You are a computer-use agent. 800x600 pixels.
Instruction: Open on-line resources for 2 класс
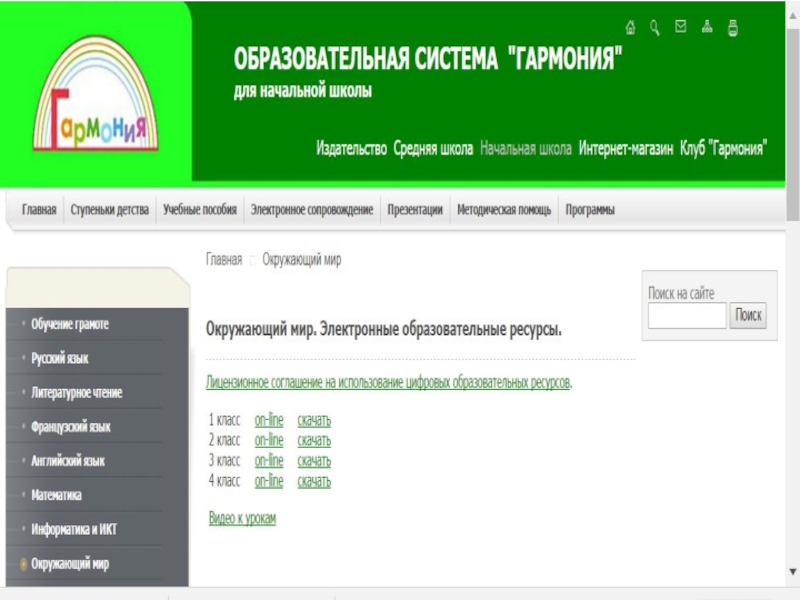click(x=269, y=440)
